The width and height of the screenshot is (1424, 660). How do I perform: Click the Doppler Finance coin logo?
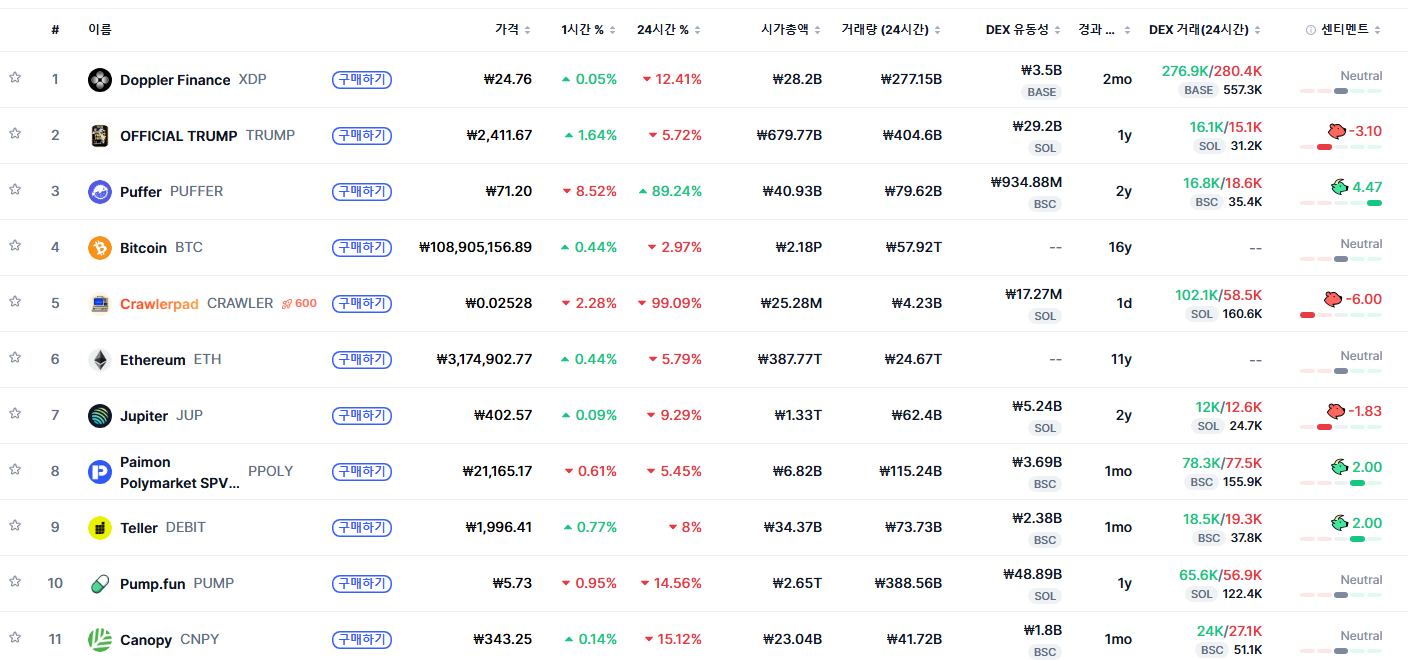pos(100,80)
